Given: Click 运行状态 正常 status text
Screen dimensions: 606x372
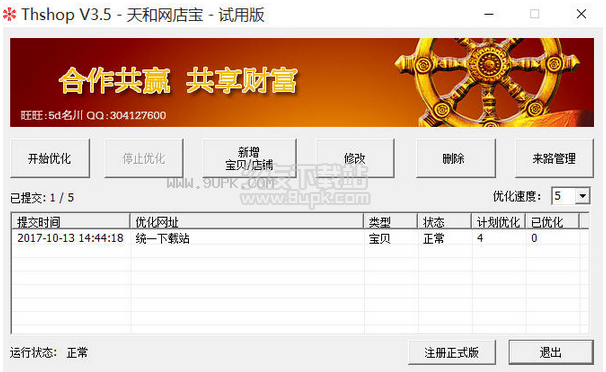Looking at the screenshot, I should pos(49,352).
